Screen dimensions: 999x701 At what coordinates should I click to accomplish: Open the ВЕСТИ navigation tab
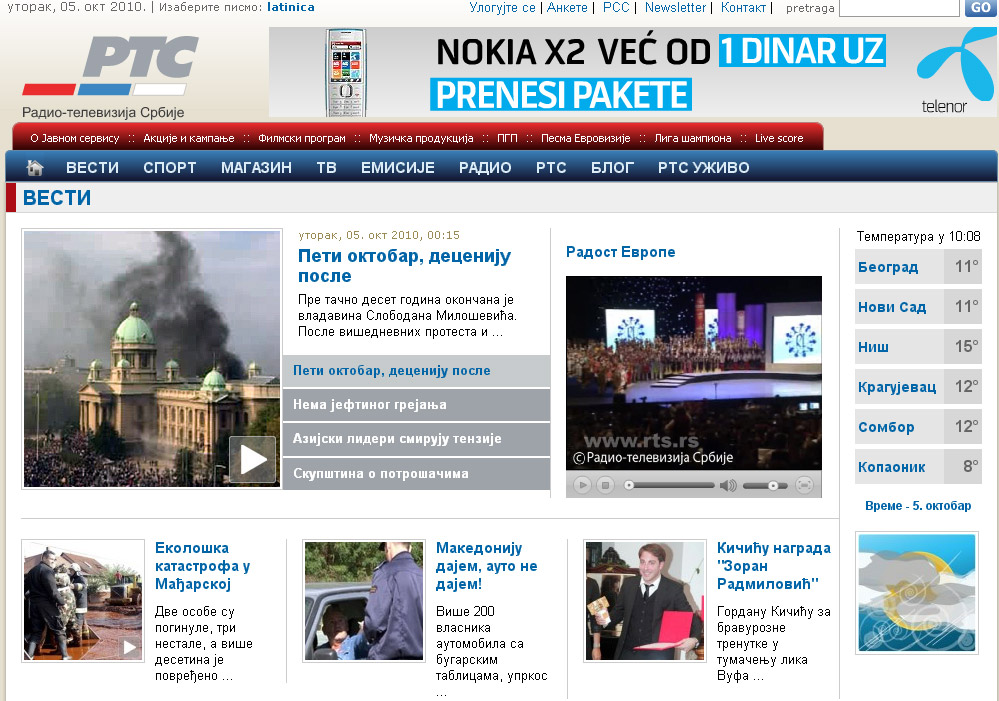(92, 168)
